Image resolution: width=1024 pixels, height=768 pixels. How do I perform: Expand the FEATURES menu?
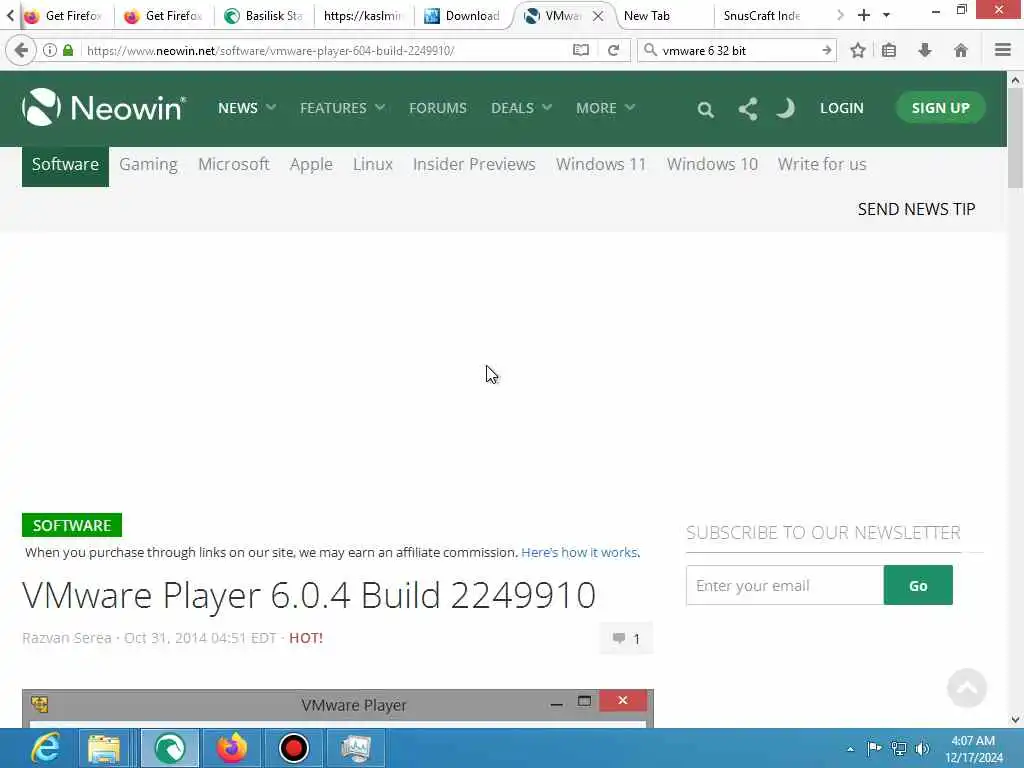point(342,108)
